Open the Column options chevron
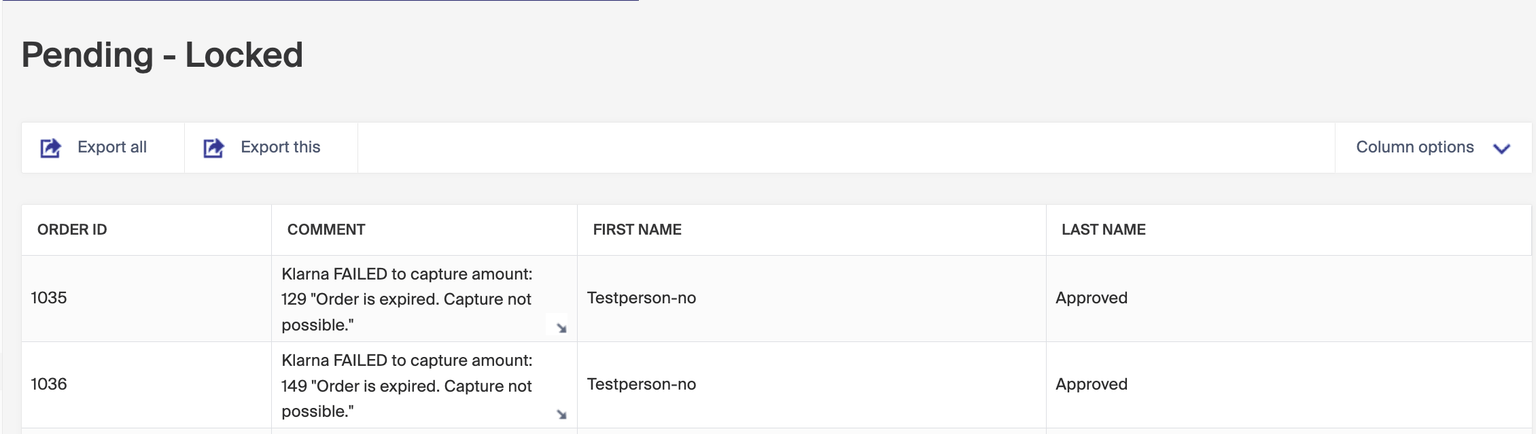 click(1501, 148)
